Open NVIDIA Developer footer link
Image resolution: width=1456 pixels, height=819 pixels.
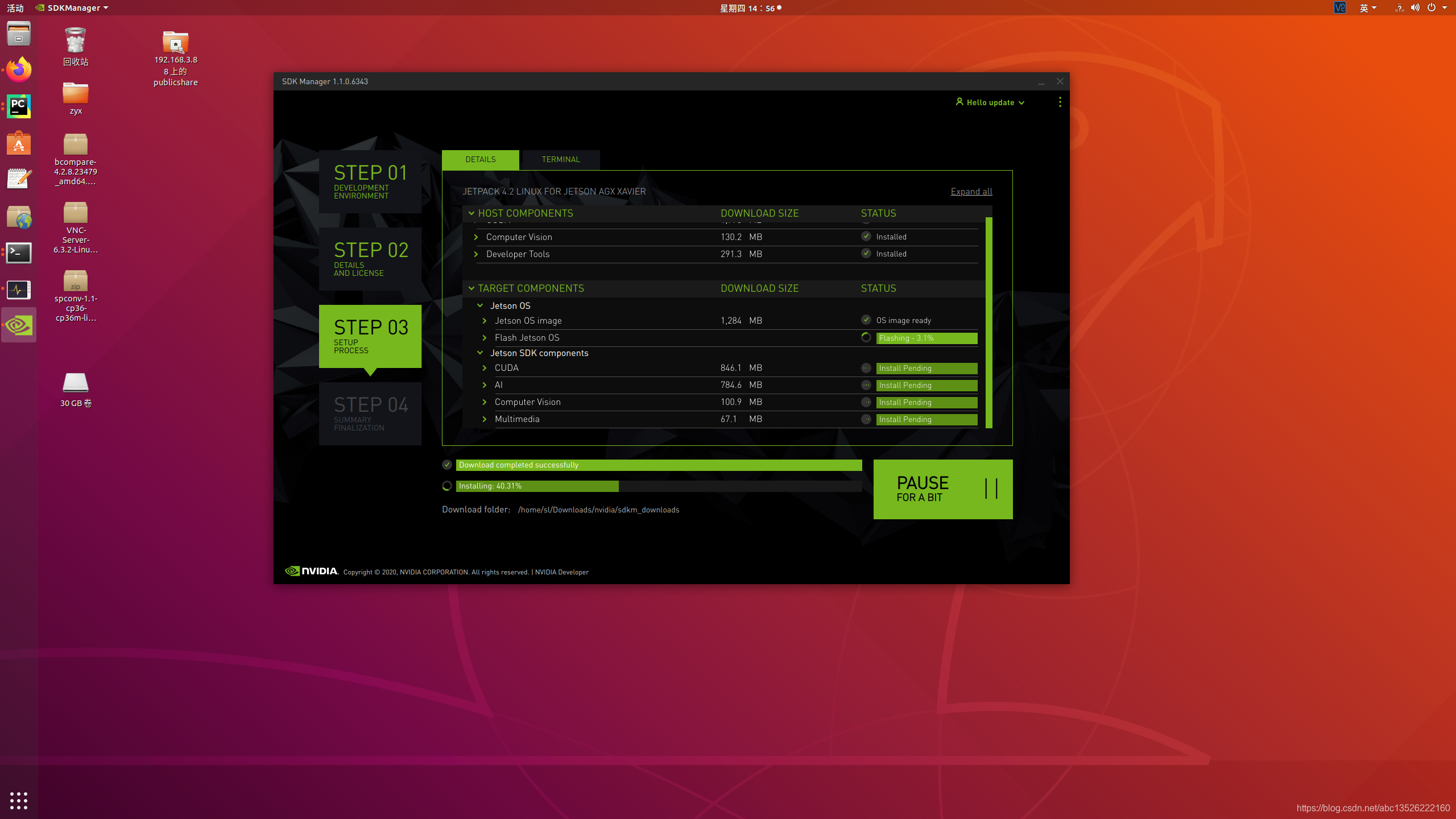point(561,572)
